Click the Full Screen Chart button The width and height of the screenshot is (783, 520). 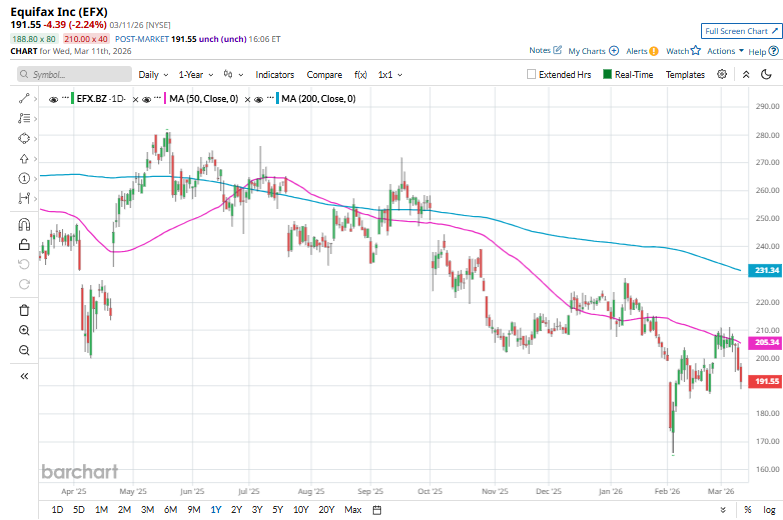[x=738, y=31]
